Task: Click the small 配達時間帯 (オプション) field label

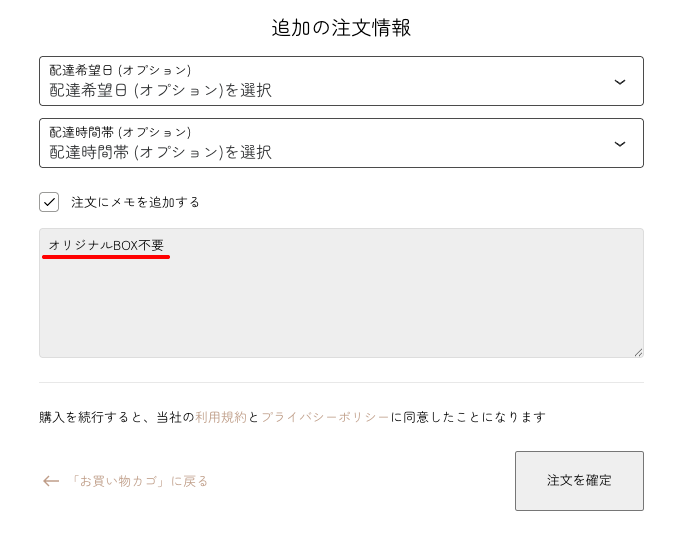Action: [120, 132]
